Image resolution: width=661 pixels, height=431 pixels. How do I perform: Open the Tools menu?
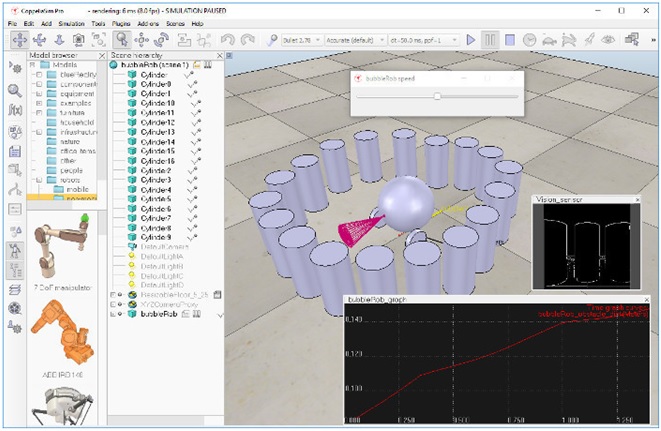[x=98, y=24]
